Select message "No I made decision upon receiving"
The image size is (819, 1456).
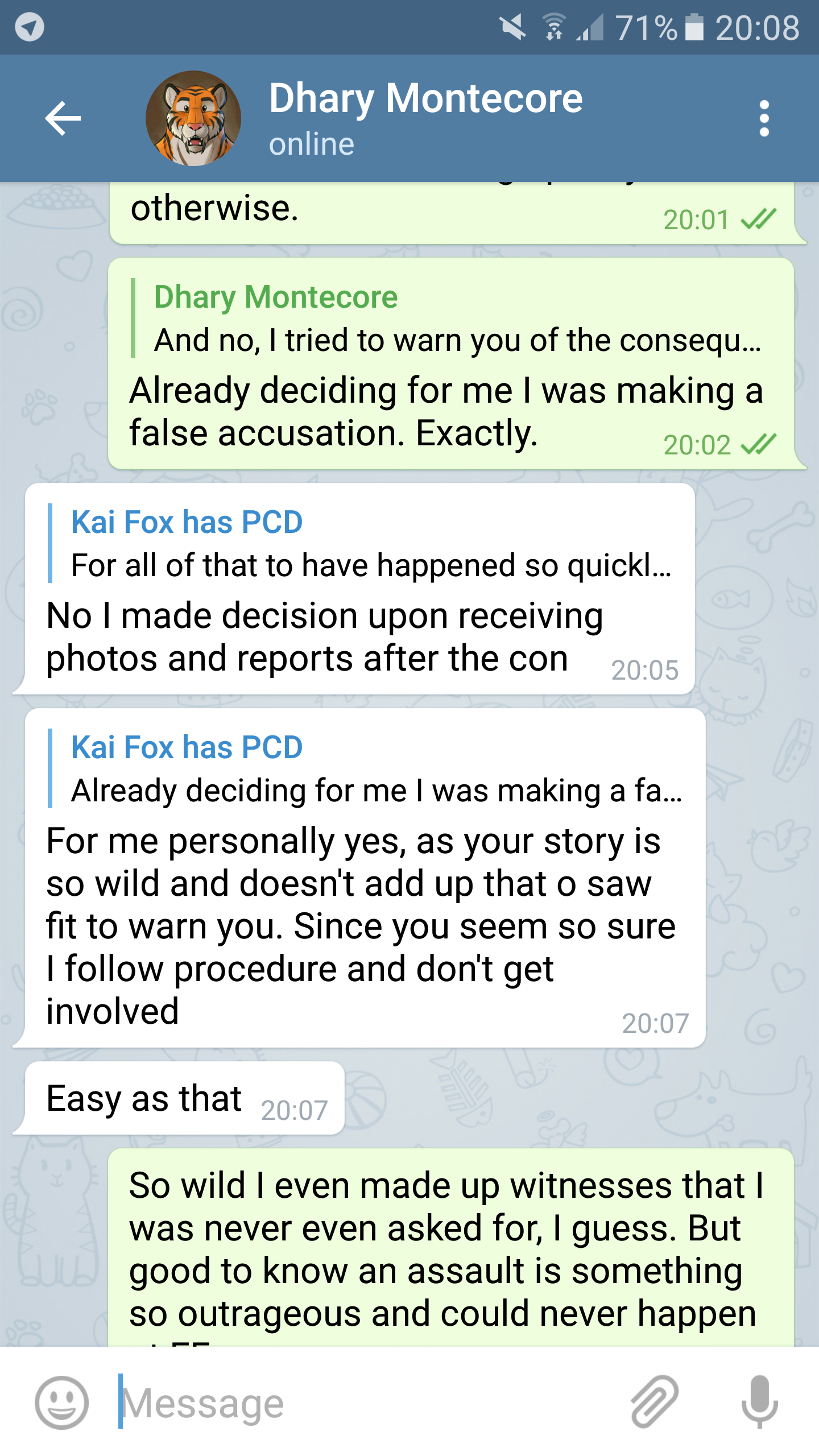point(324,637)
